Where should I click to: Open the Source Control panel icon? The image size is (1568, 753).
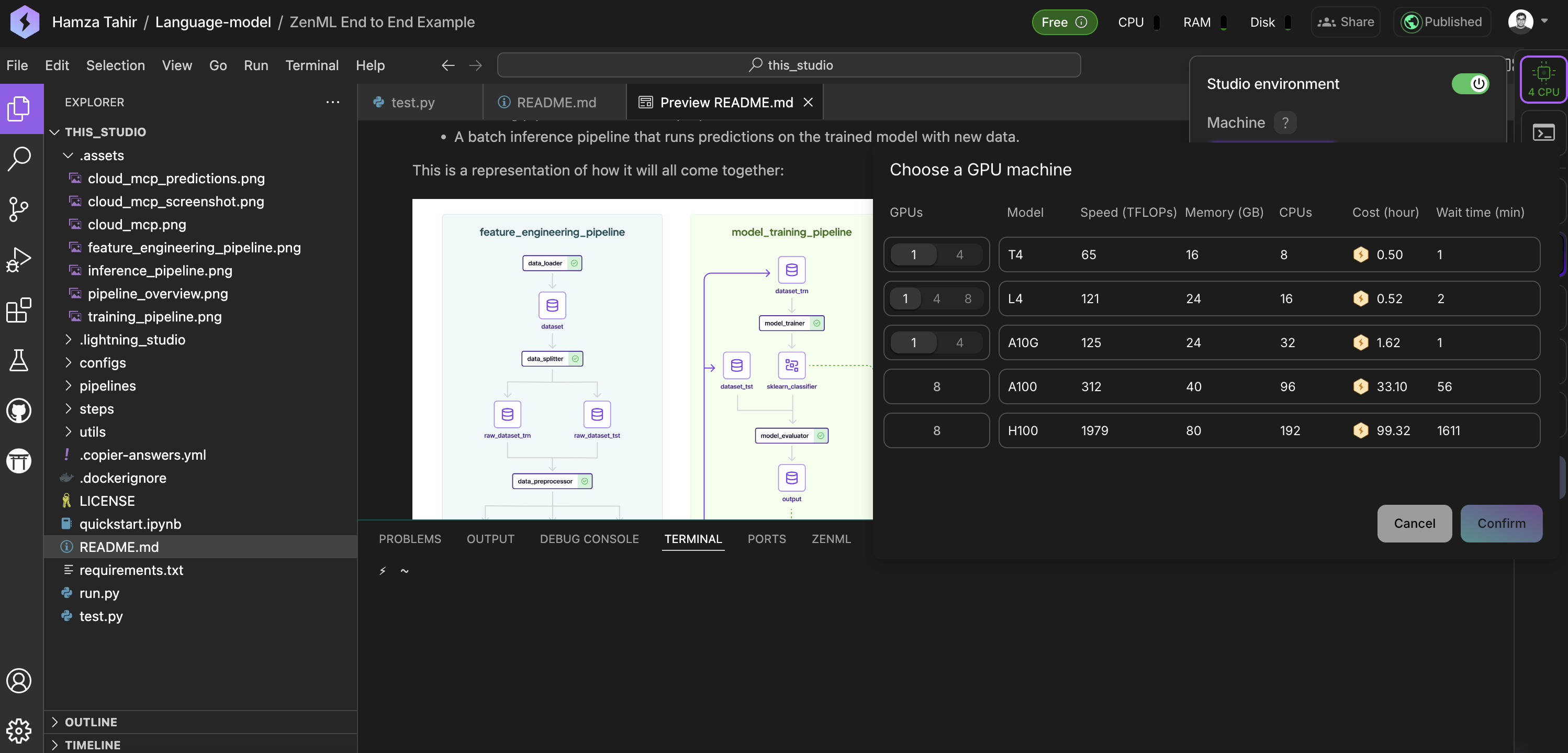(19, 209)
